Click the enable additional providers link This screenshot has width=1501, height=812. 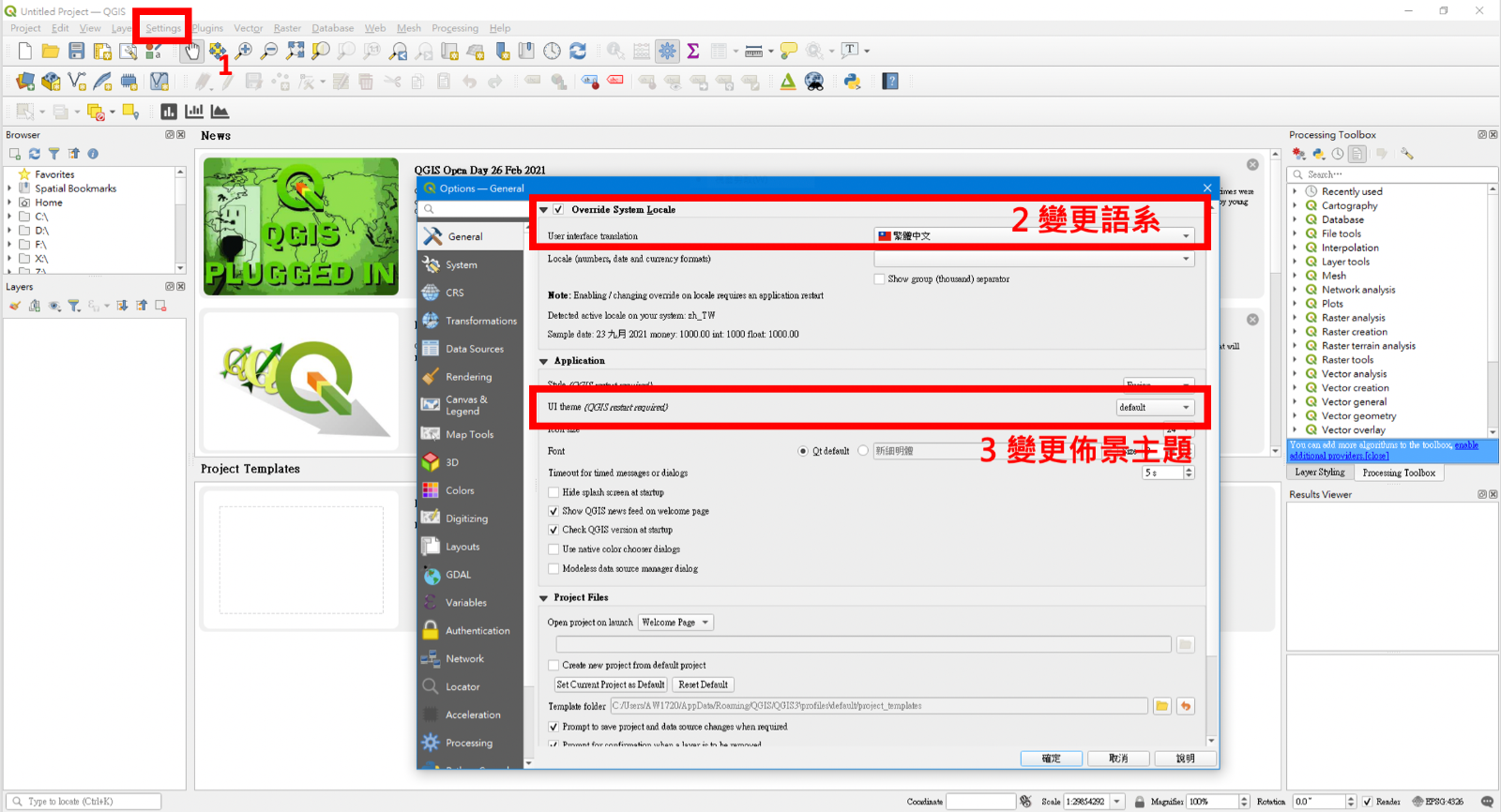click(1384, 451)
